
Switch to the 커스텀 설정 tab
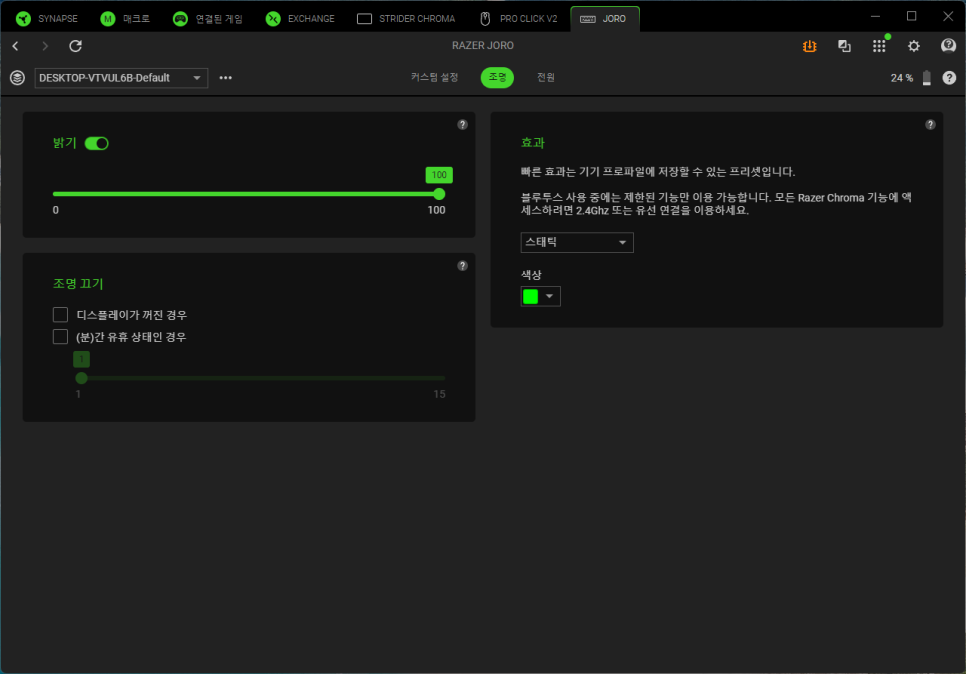[434, 78]
